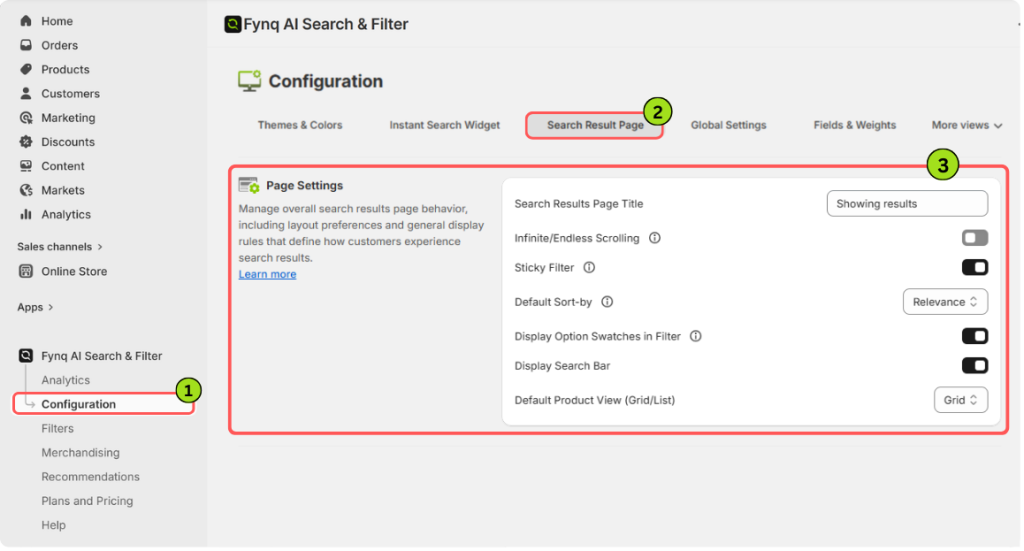Click the Page Settings icon
The height and width of the screenshot is (551, 1024).
tap(249, 185)
